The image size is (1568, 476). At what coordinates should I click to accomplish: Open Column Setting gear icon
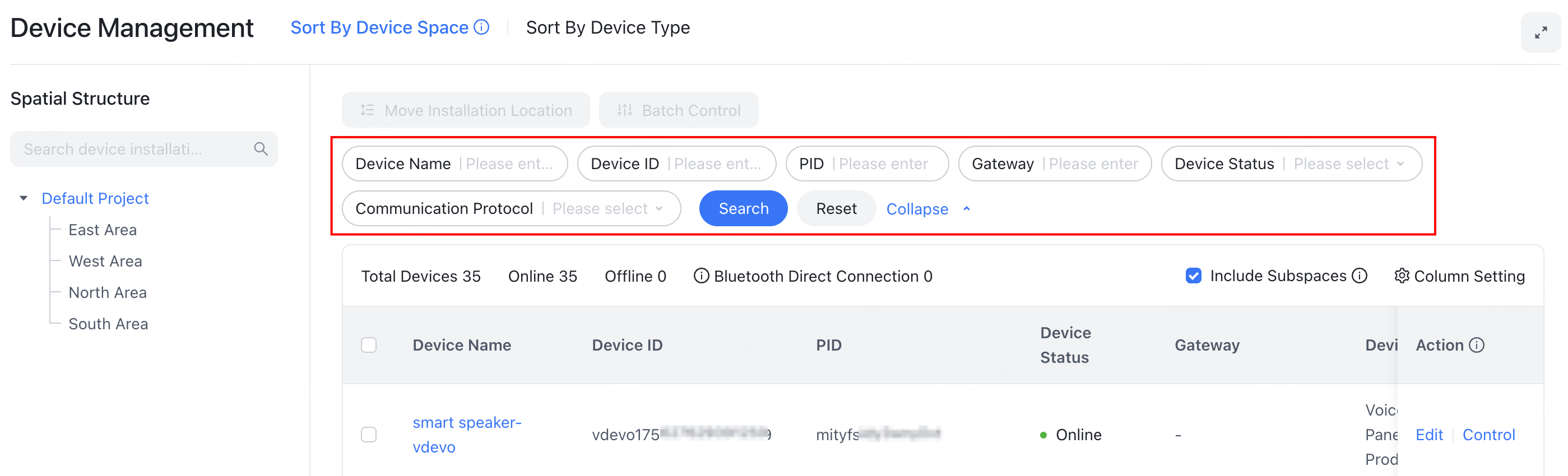1402,276
